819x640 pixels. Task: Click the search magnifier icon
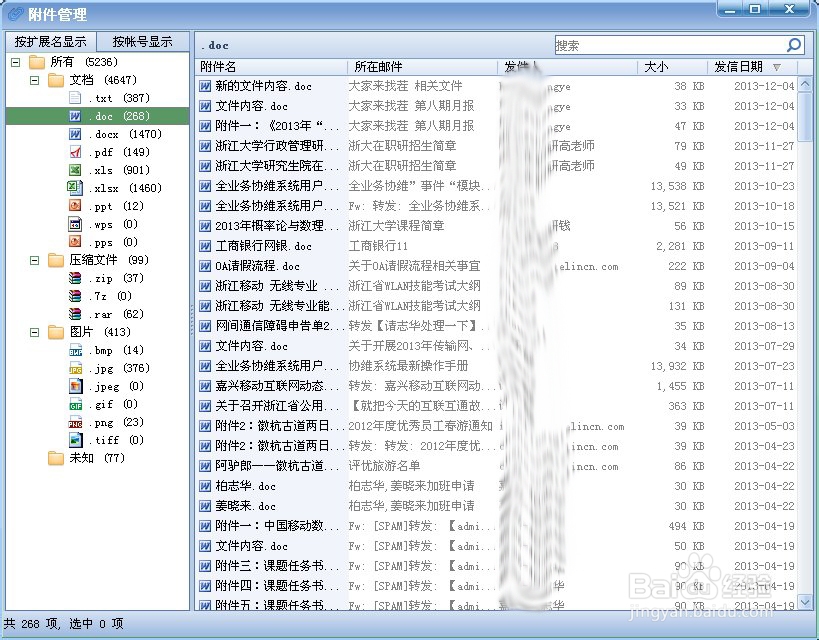point(793,45)
